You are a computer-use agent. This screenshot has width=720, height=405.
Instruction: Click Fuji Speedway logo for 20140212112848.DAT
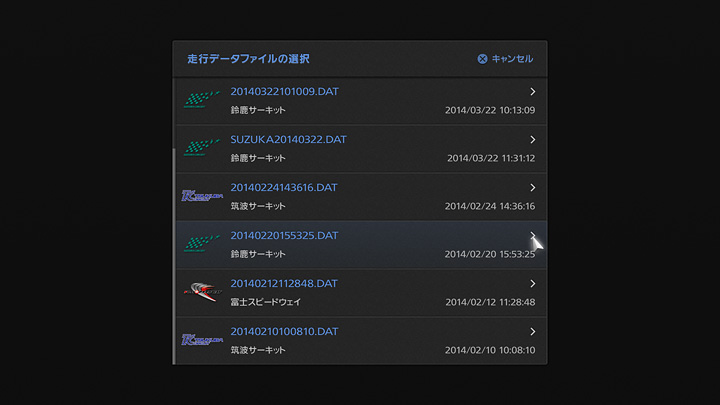201,292
